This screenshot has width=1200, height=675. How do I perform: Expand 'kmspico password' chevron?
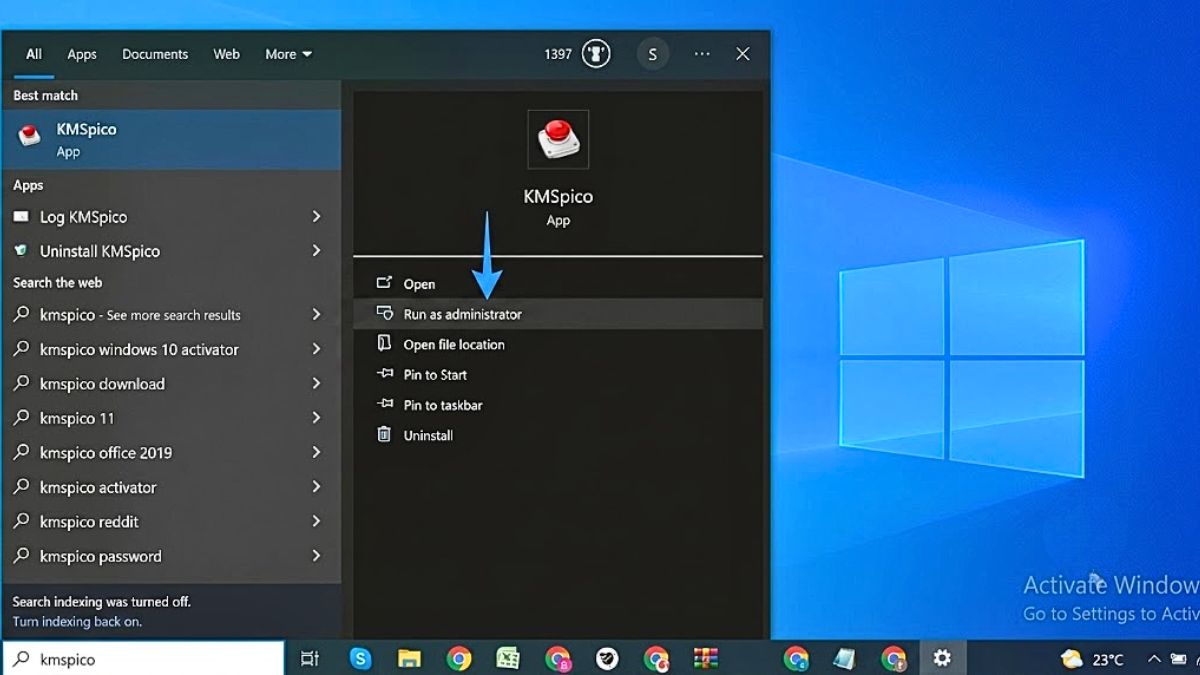(316, 555)
